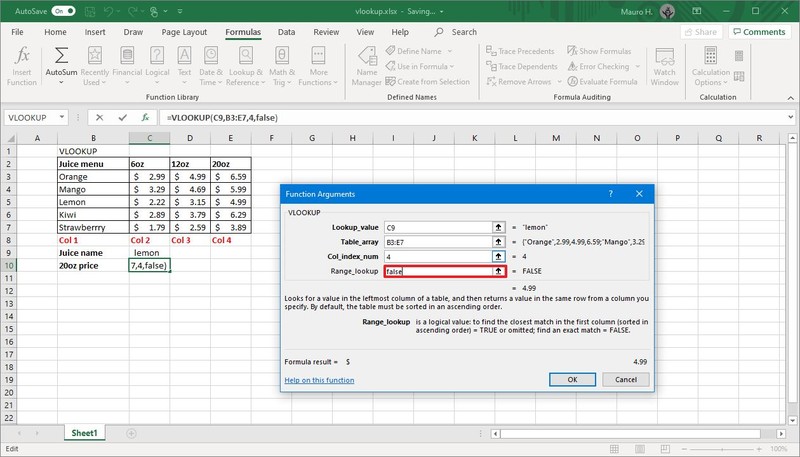Click the Col_index_num range selector icon
800x457 pixels.
[x=498, y=257]
